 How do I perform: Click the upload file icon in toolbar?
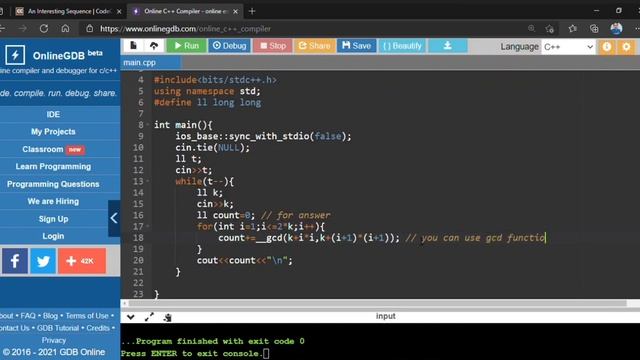coord(154,46)
